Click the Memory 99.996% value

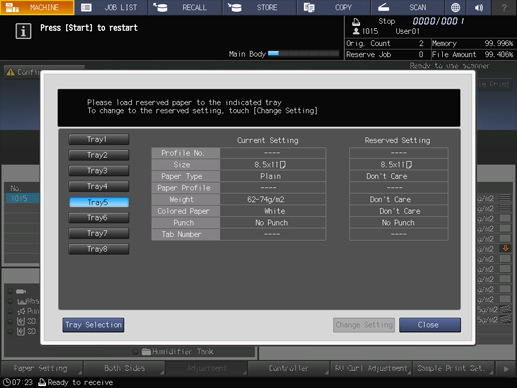point(499,43)
